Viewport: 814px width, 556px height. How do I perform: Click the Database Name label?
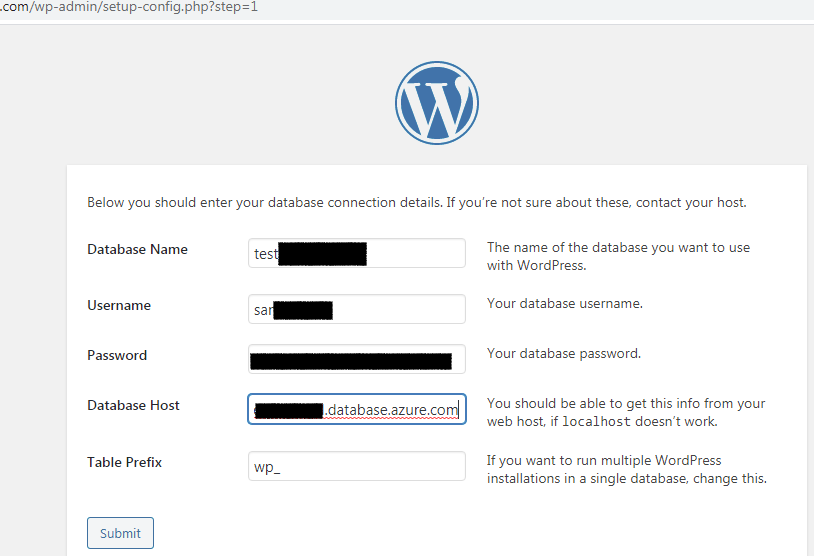[x=138, y=249]
